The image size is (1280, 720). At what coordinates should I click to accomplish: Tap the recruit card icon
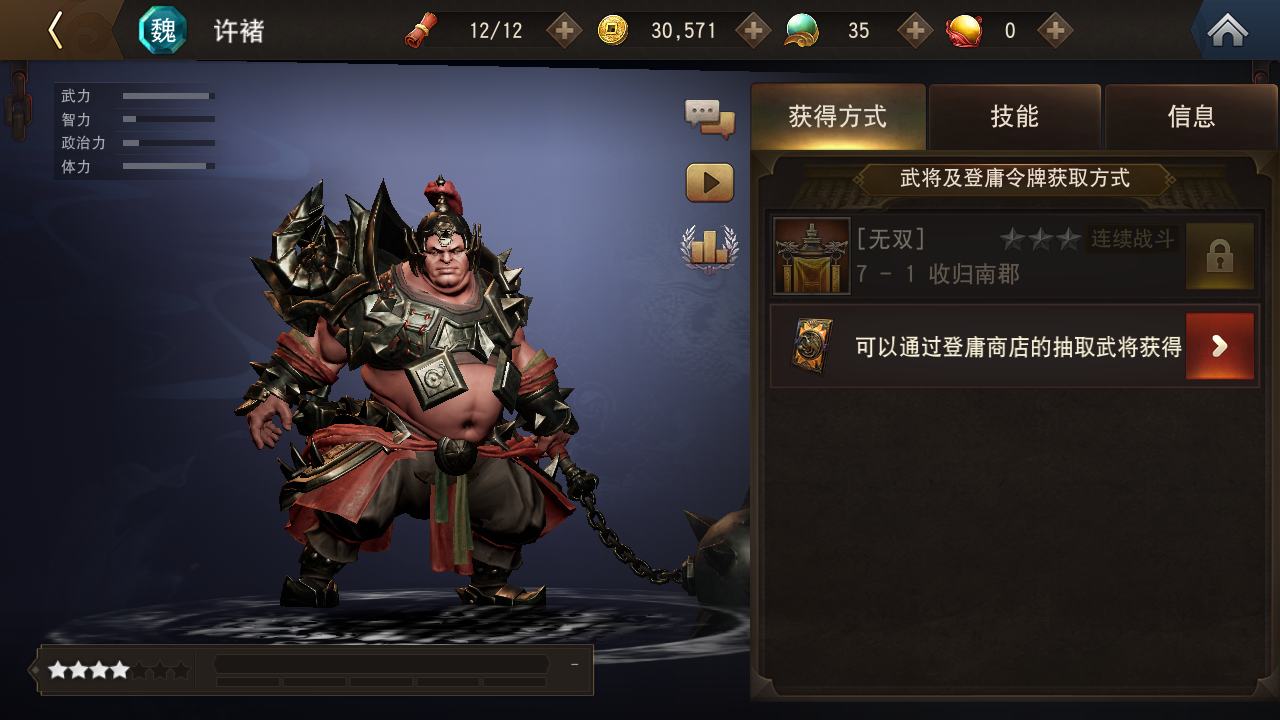812,346
